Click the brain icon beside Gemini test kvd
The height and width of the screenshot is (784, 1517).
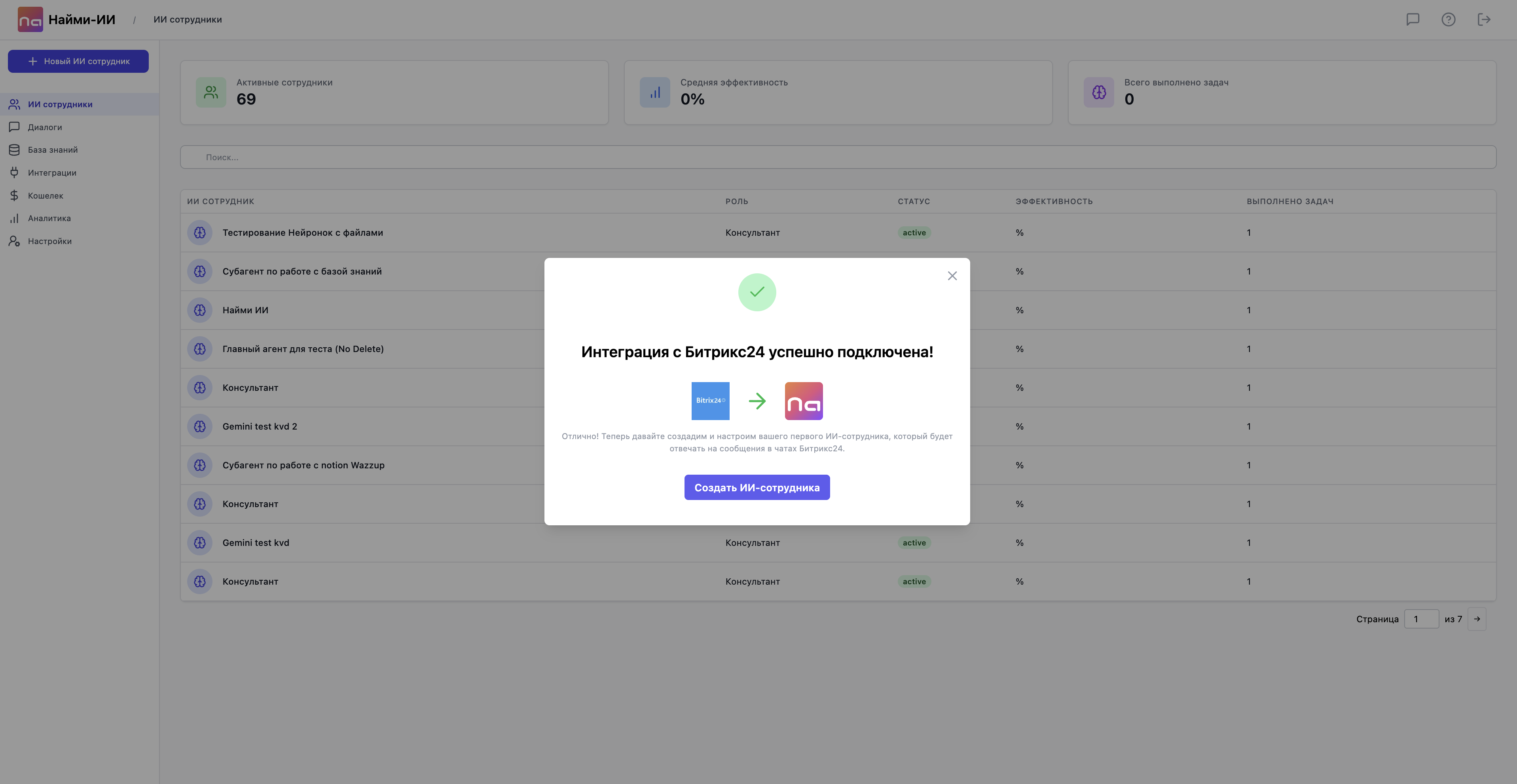click(x=200, y=543)
